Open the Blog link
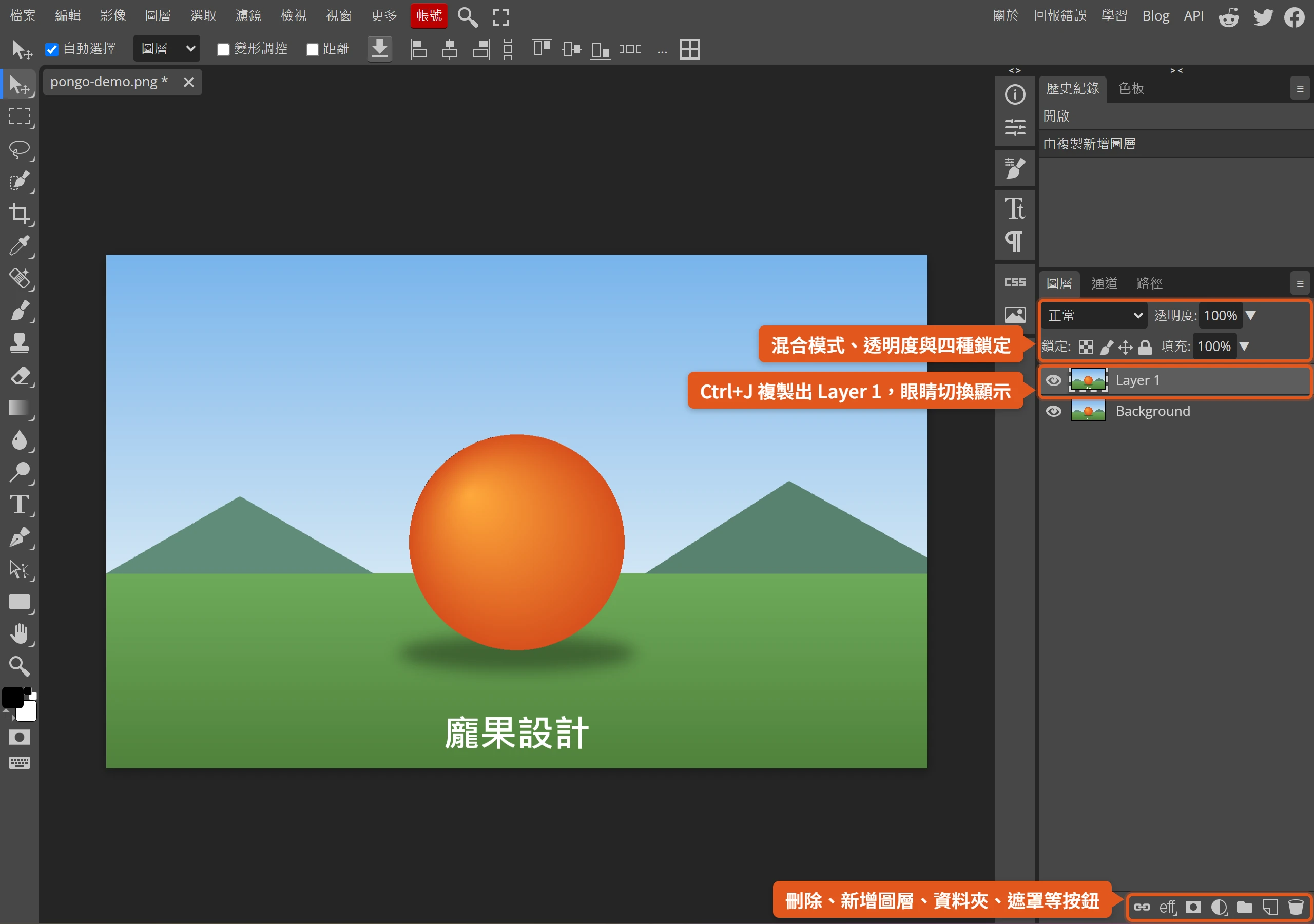Screen dimensions: 1314x924 [x=1155, y=15]
